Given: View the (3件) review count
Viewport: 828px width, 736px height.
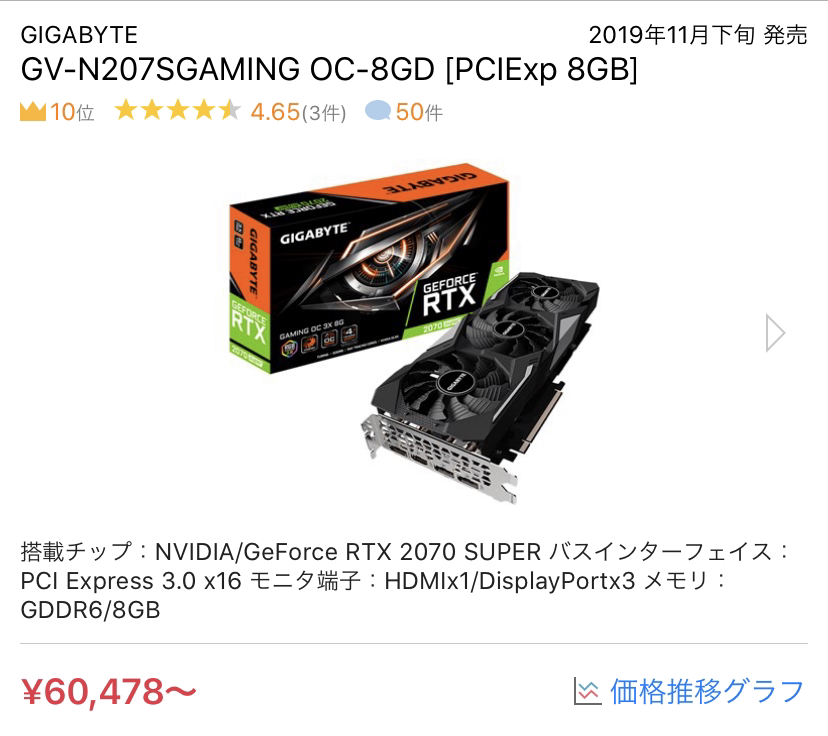Looking at the screenshot, I should 324,113.
